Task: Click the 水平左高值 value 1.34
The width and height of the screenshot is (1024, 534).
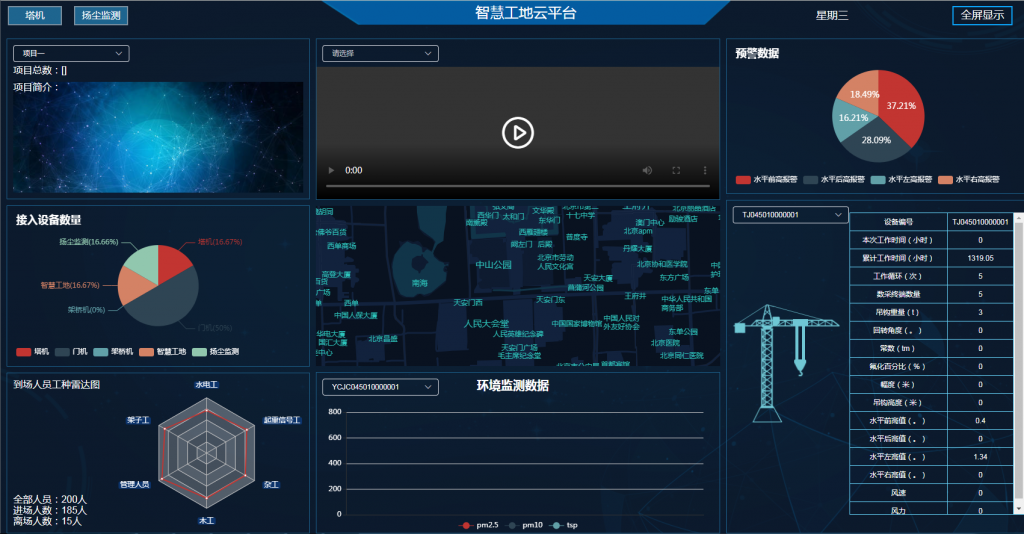Action: click(x=980, y=457)
